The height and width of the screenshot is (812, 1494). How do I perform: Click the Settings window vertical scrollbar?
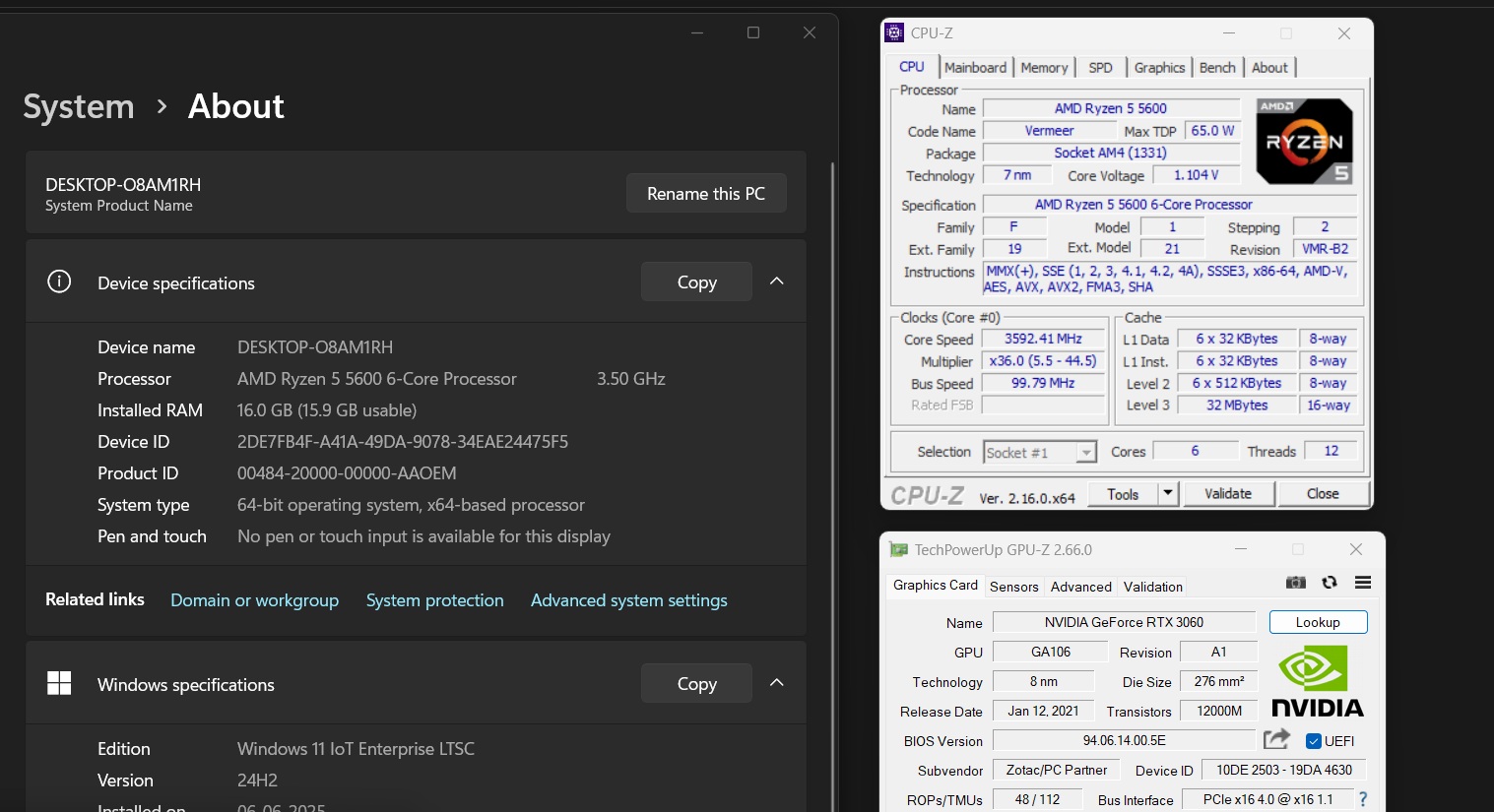tap(833, 486)
